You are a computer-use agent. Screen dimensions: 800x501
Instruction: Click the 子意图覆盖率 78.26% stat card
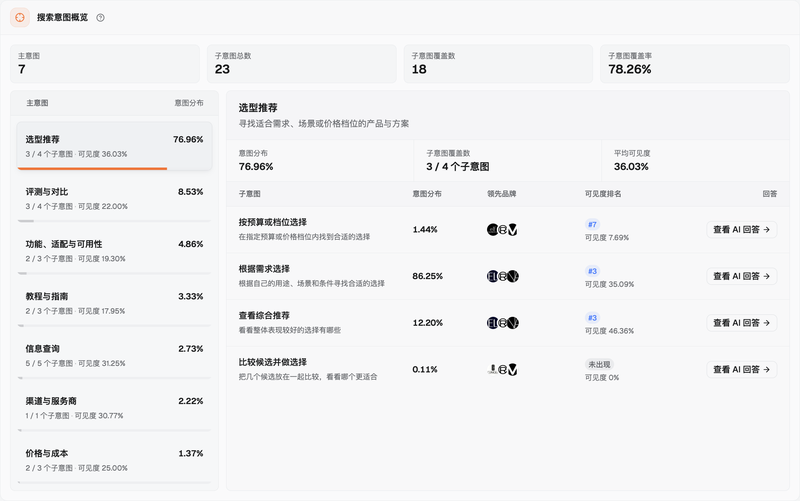tap(695, 64)
